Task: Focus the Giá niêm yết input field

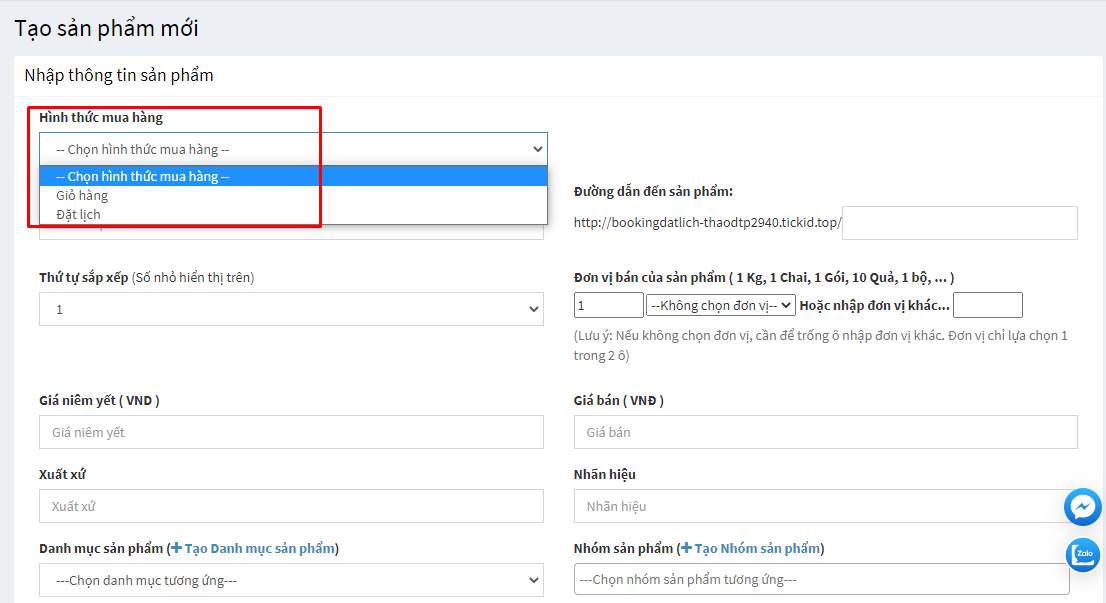Action: 291,432
